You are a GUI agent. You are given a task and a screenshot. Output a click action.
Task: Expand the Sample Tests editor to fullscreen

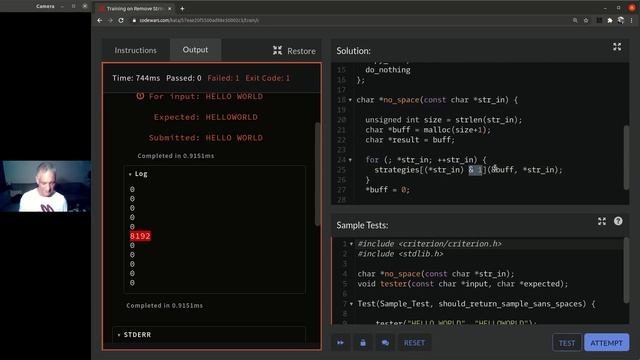click(x=602, y=221)
